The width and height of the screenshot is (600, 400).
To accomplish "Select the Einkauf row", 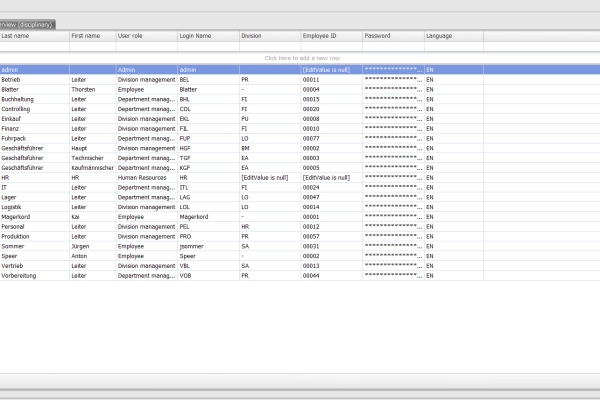I will pos(300,119).
